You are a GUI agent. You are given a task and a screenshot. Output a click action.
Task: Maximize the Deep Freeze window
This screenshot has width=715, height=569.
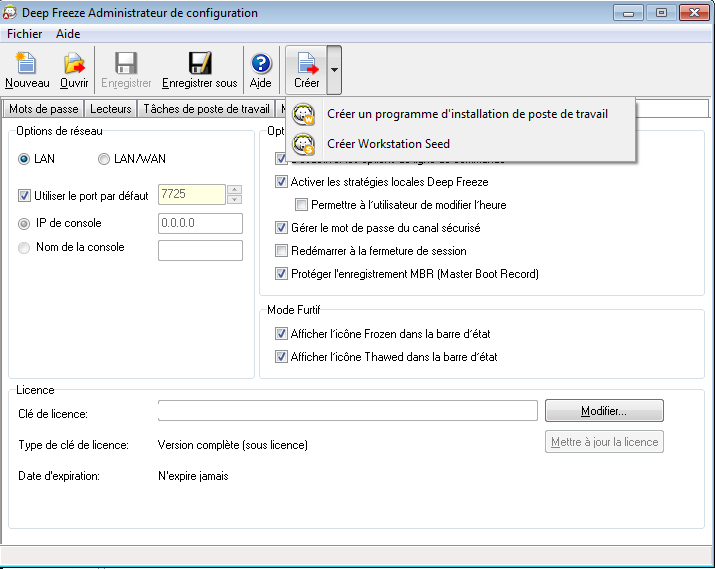[661, 13]
